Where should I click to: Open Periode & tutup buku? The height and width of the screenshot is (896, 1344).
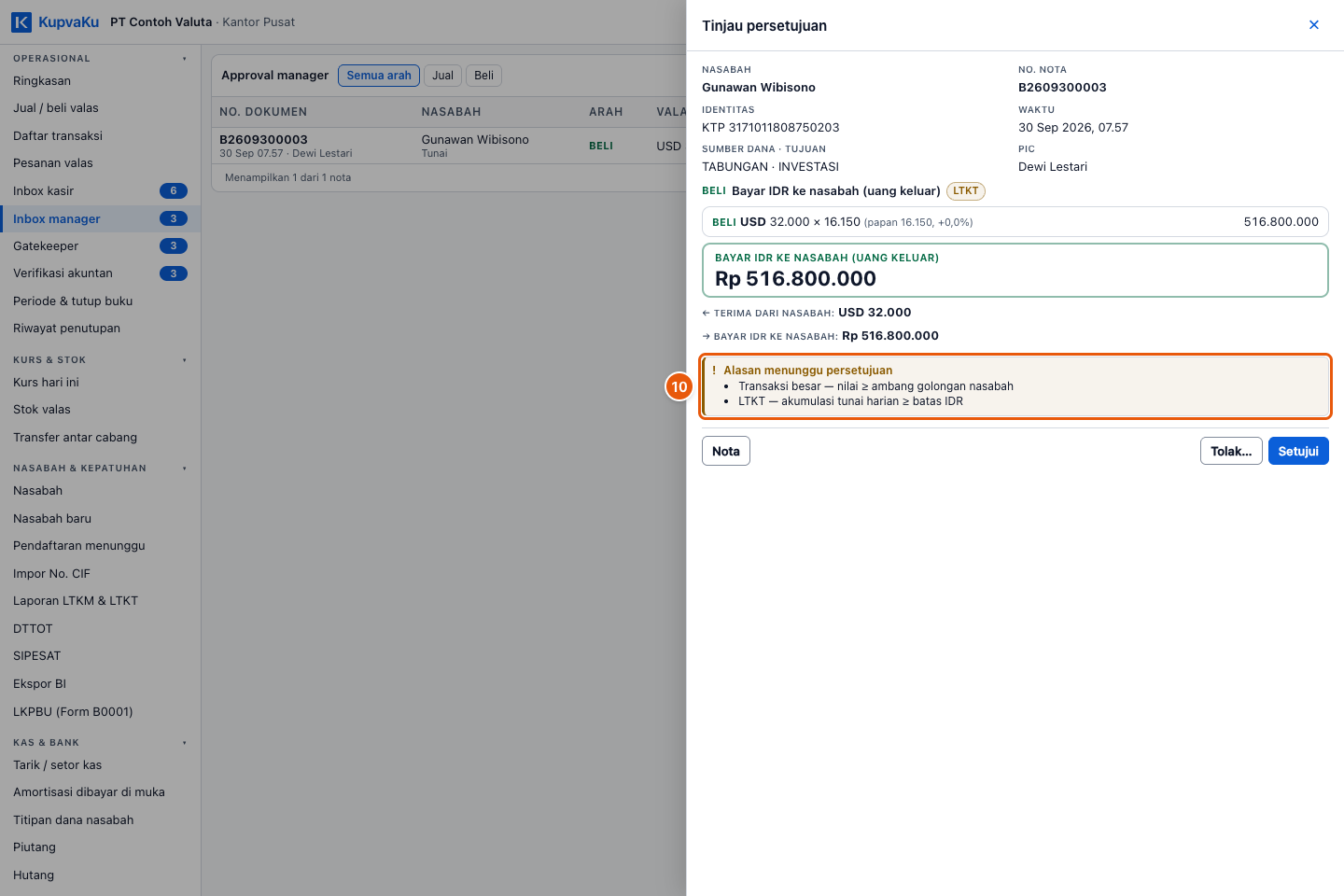100,301
